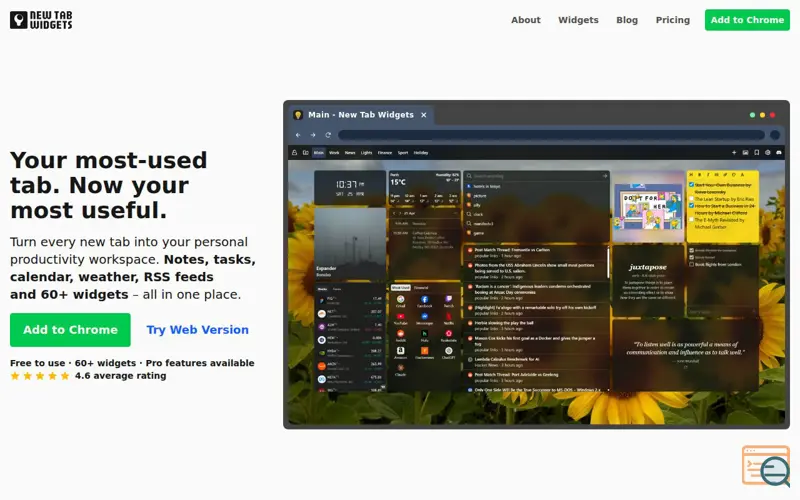Open the Widgets nav link
Image resolution: width=800 pixels, height=500 pixels.
point(578,20)
